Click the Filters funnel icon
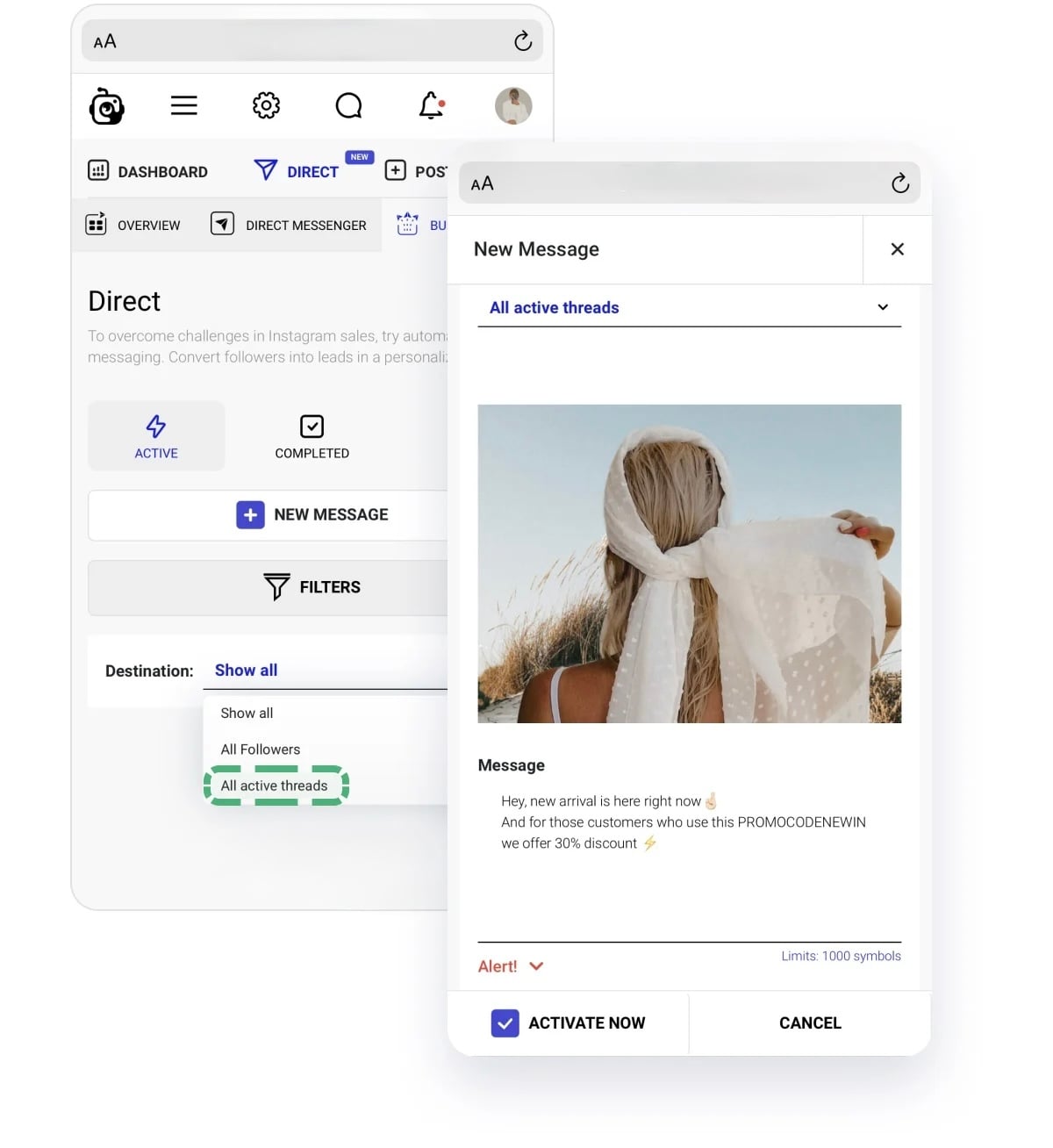1053x1148 pixels. tap(276, 586)
